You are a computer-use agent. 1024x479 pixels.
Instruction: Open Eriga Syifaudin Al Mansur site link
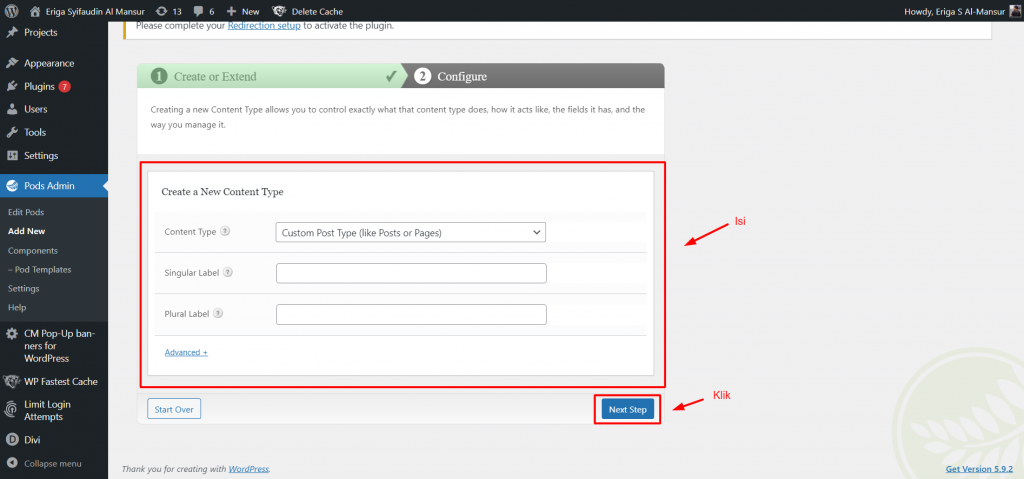95,11
